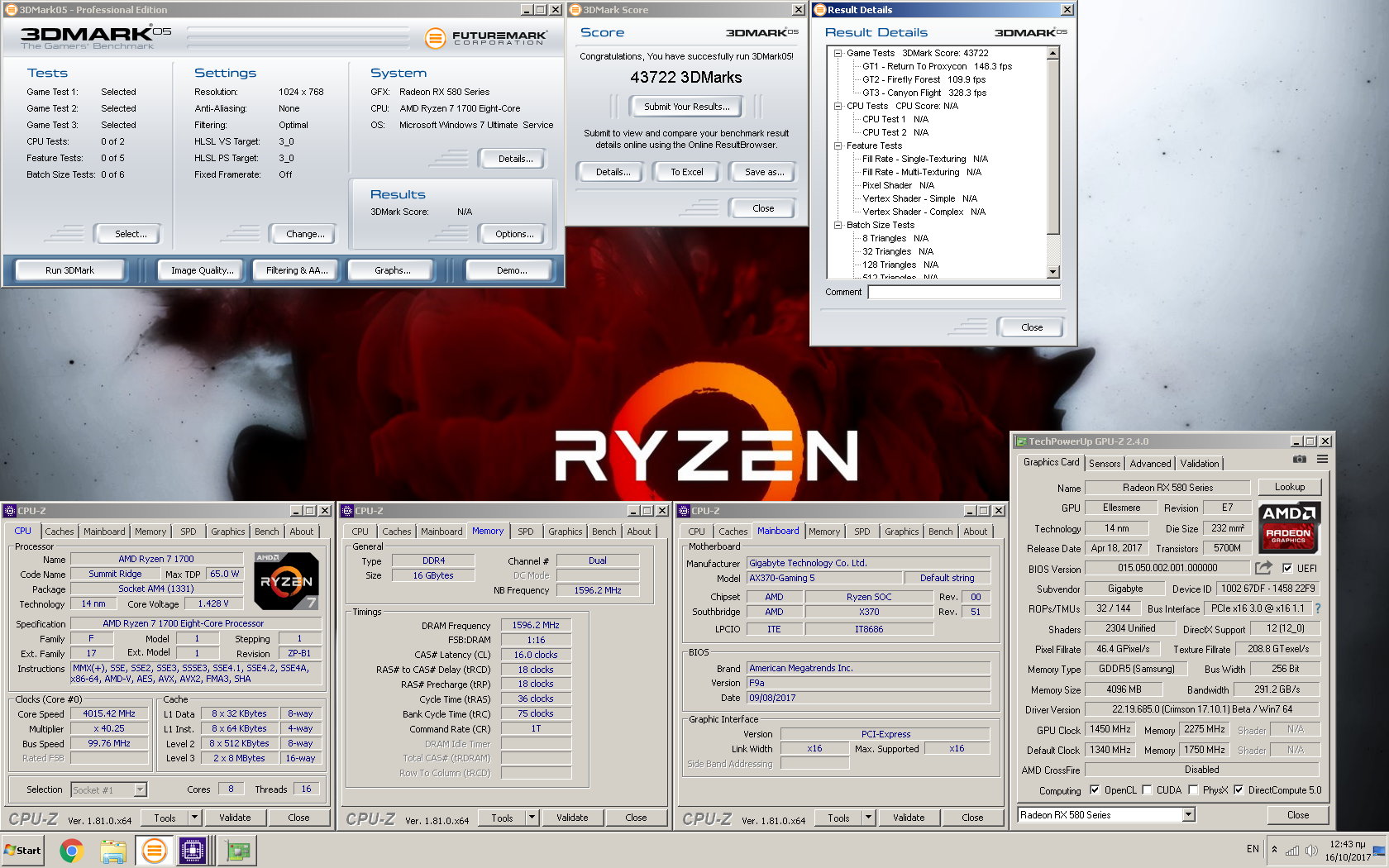Click Validate in the CPU-Z memory window
Screen dimensions: 1389x868
pyautogui.click(x=572, y=818)
